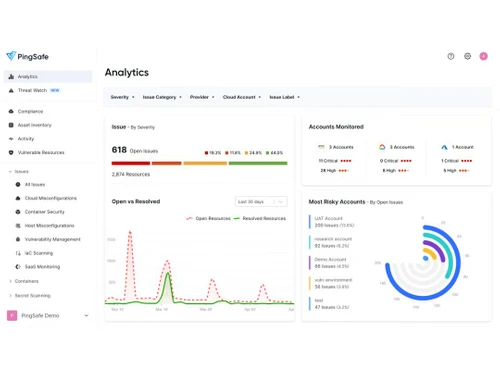Open the Last 30 days range dropdown
Viewport: 500px width, 375px height.
261,202
